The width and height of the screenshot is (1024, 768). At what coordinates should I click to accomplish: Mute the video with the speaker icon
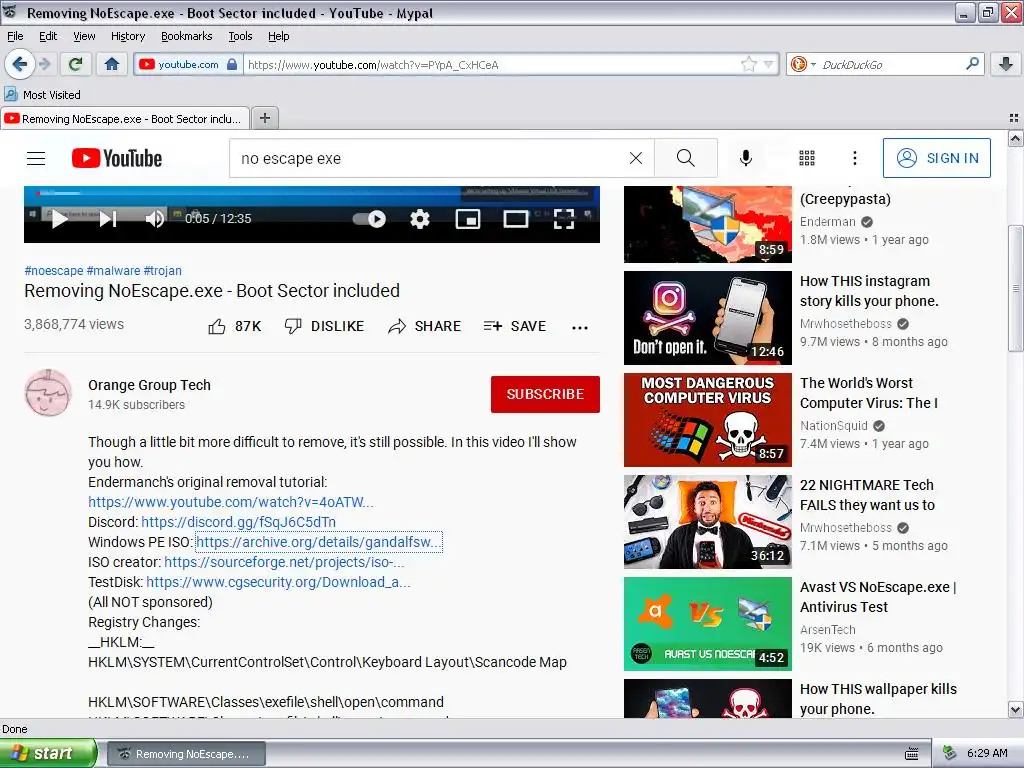tap(155, 218)
